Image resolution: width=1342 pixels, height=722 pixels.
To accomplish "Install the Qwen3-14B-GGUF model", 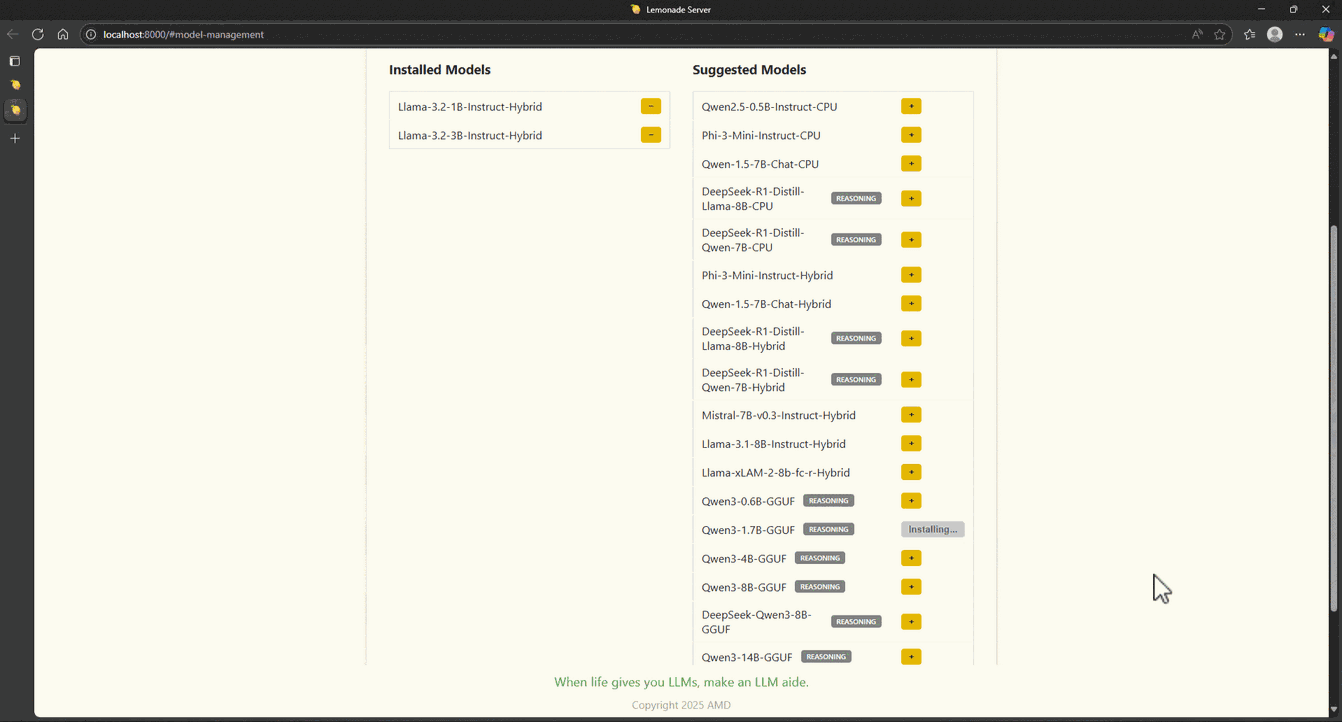I will tap(910, 657).
